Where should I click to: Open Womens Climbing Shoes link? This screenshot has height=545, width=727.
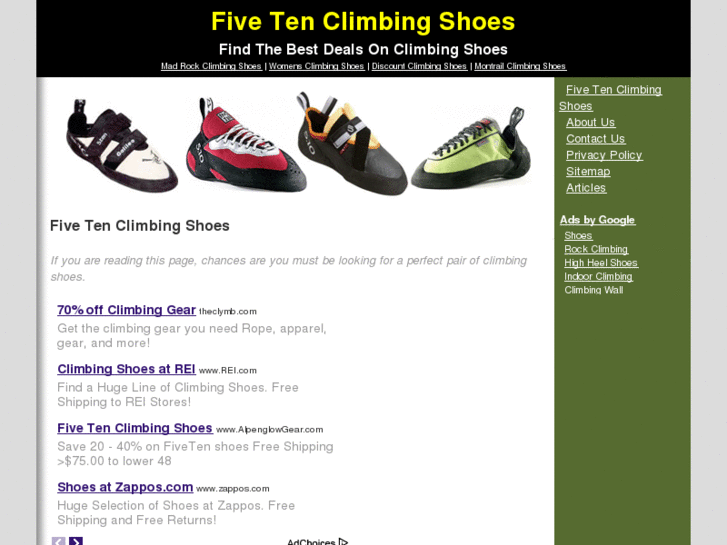[317, 66]
